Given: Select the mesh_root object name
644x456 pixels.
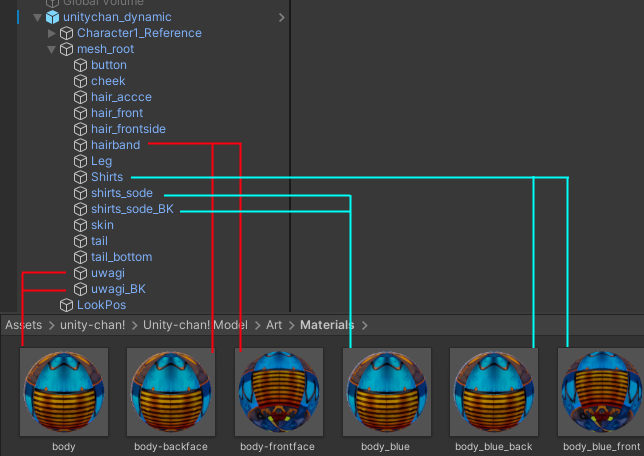Looking at the screenshot, I should [106, 49].
